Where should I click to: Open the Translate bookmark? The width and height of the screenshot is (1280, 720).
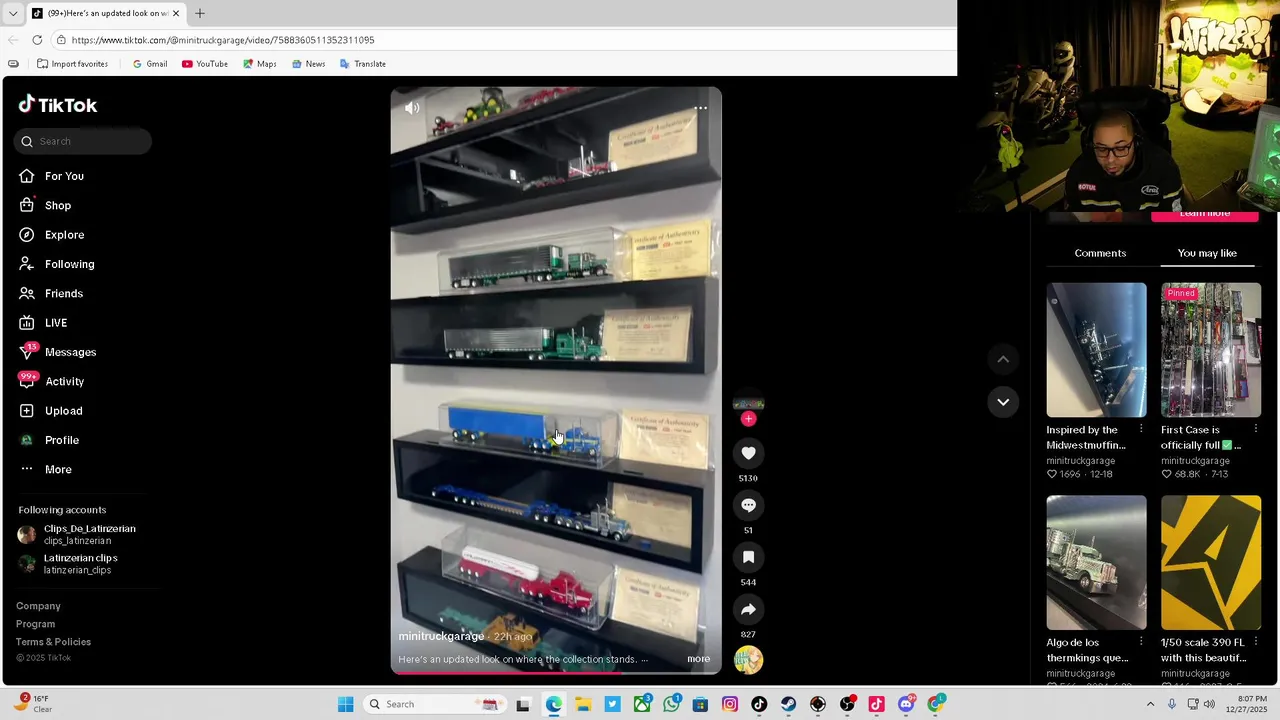363,64
